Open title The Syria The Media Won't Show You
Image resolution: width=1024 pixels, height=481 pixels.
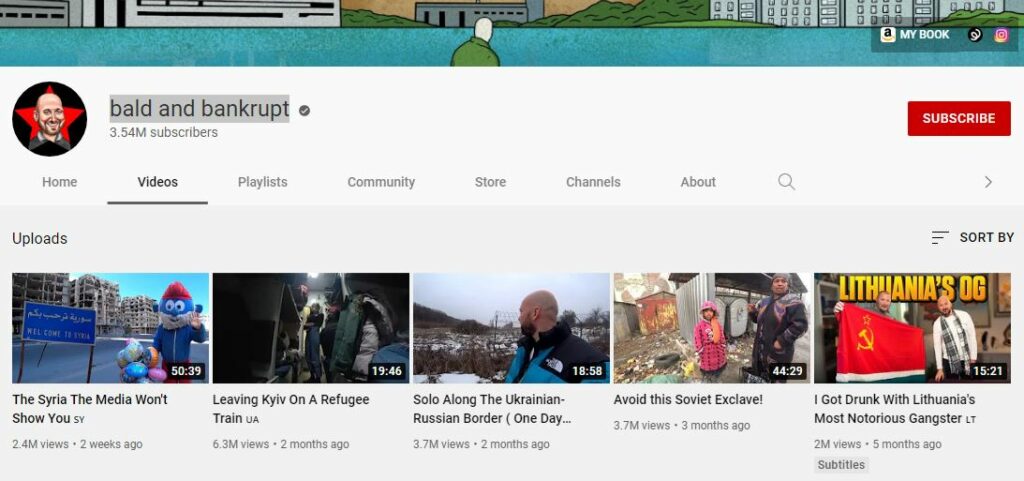(x=90, y=409)
